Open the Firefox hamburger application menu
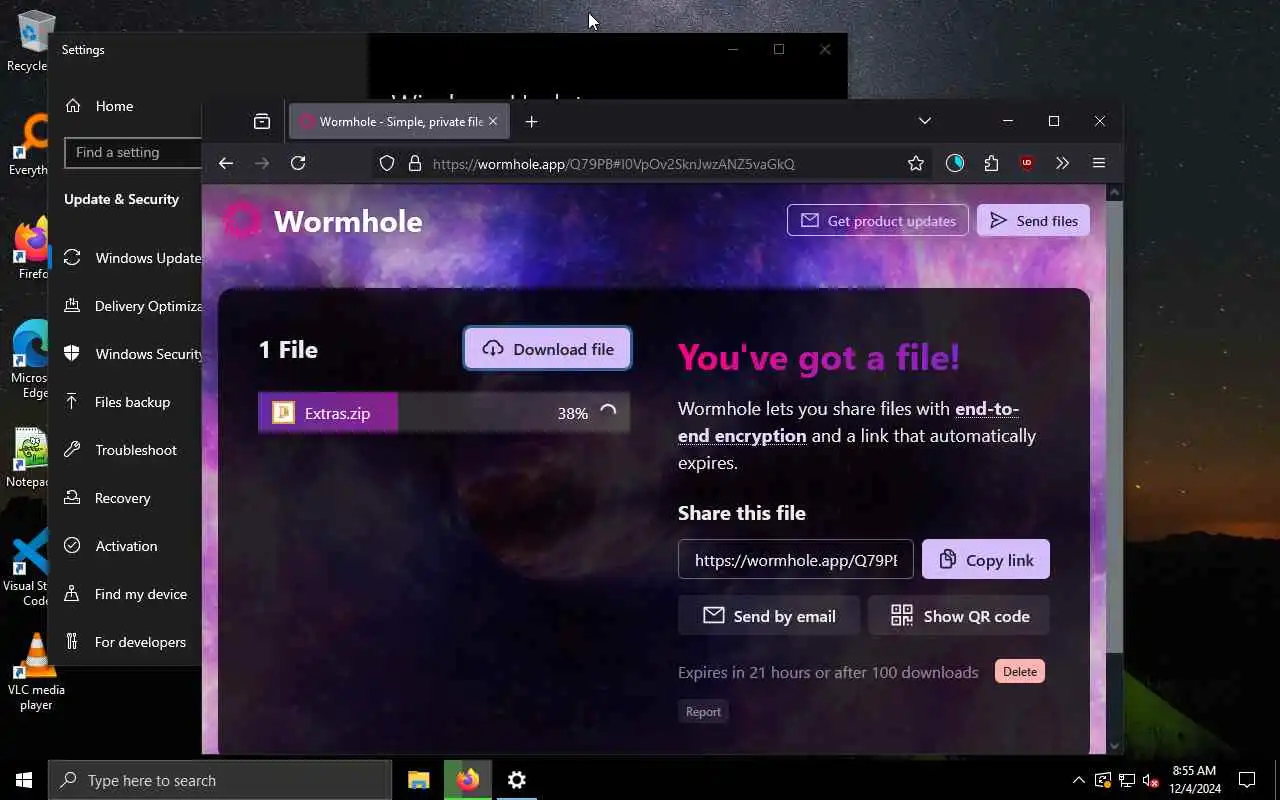This screenshot has width=1280, height=800. pyautogui.click(x=1098, y=163)
